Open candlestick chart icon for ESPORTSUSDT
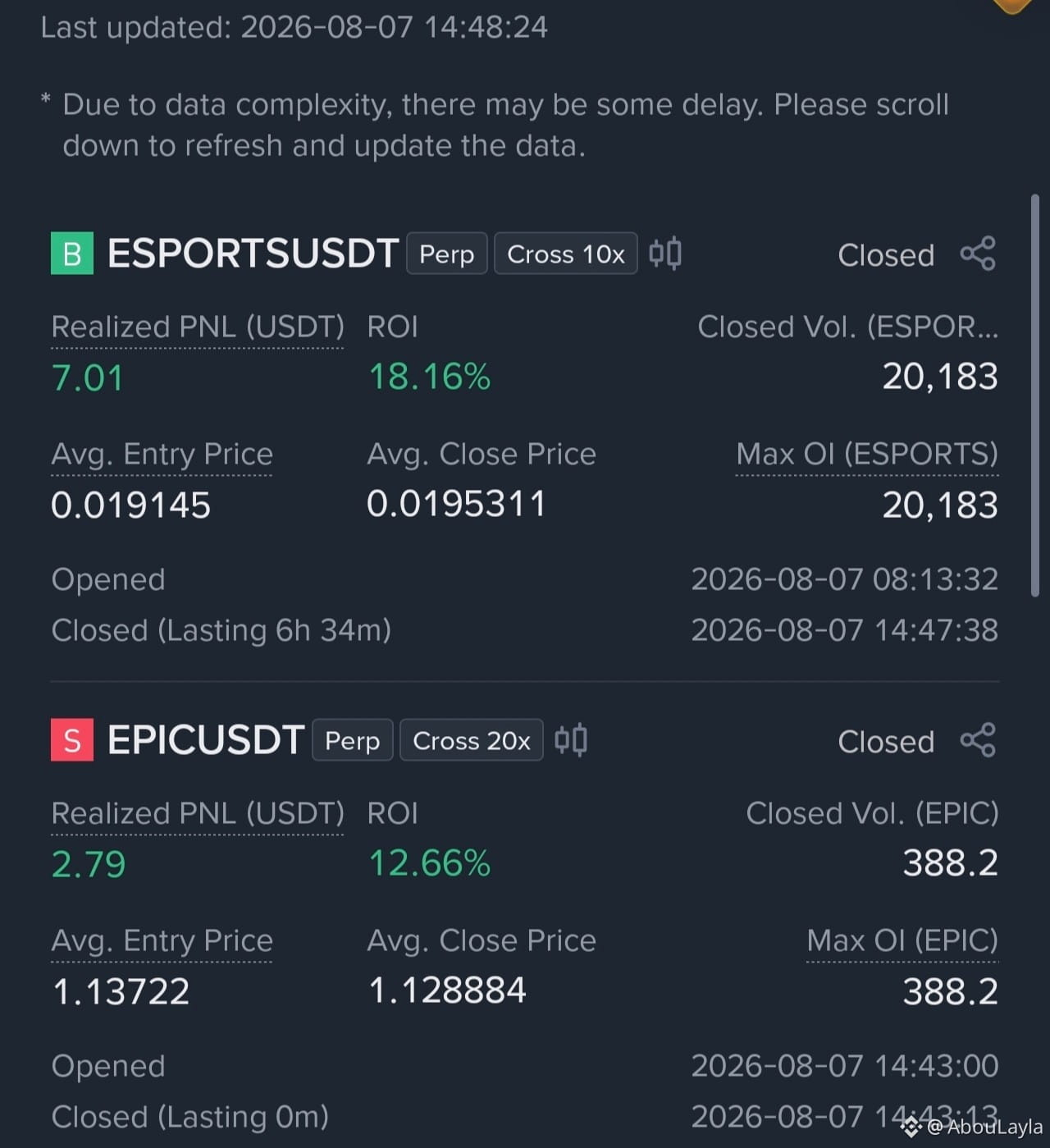Screen dimensions: 1050x1148 (665, 254)
